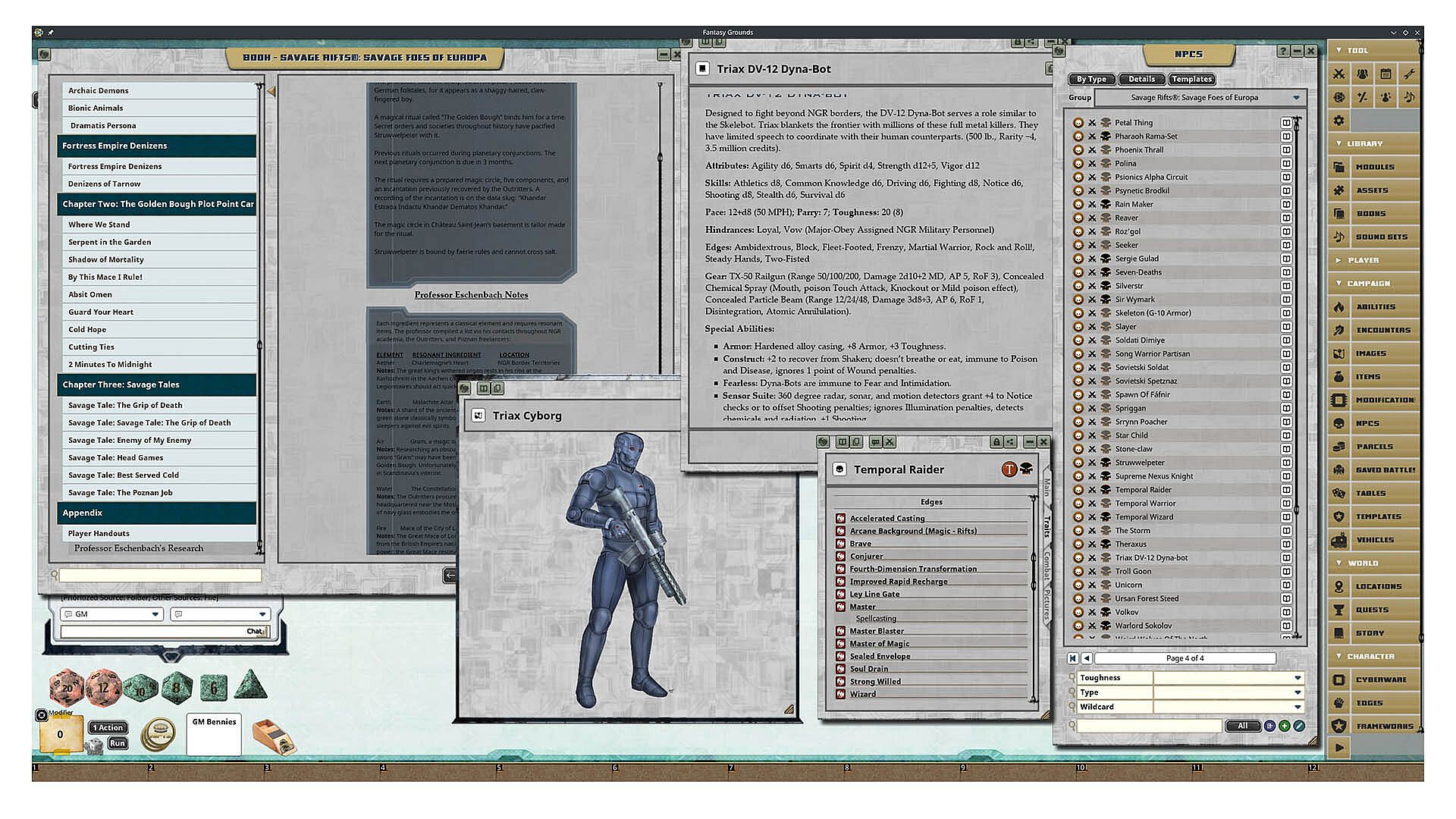Select Fortress Empire Denizens chapter header

coord(157,146)
